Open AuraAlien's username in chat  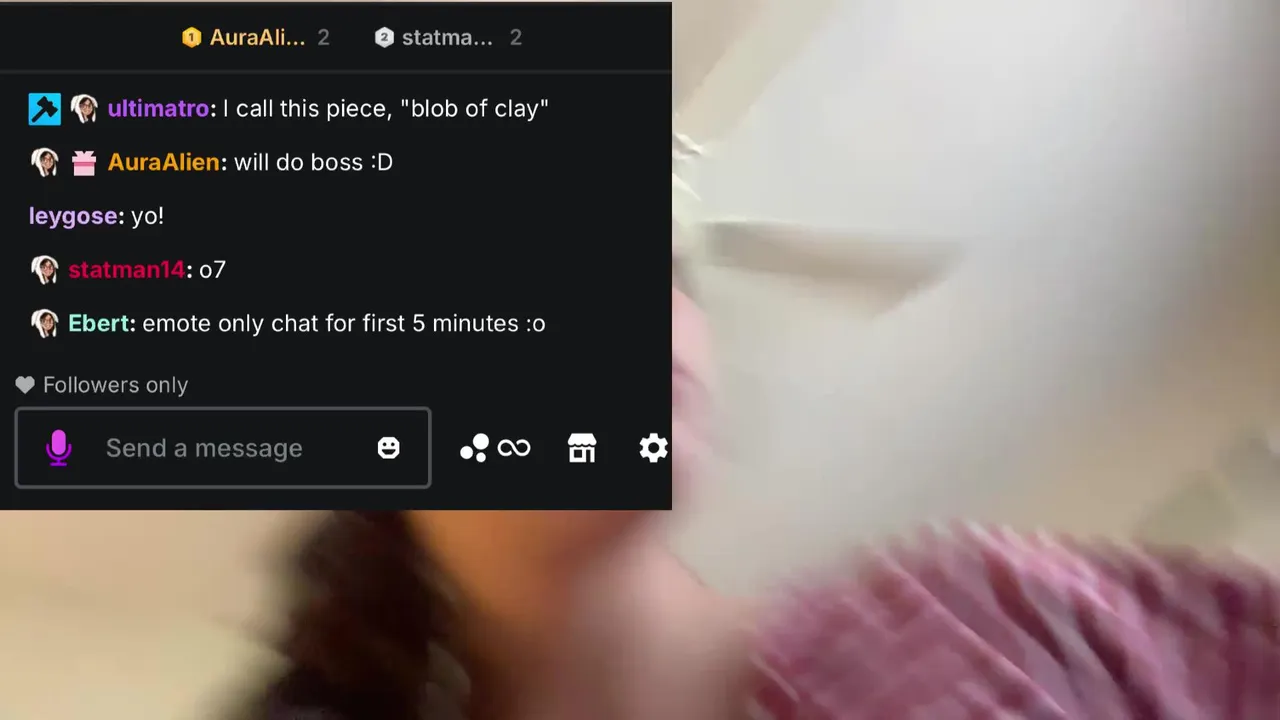(x=164, y=162)
